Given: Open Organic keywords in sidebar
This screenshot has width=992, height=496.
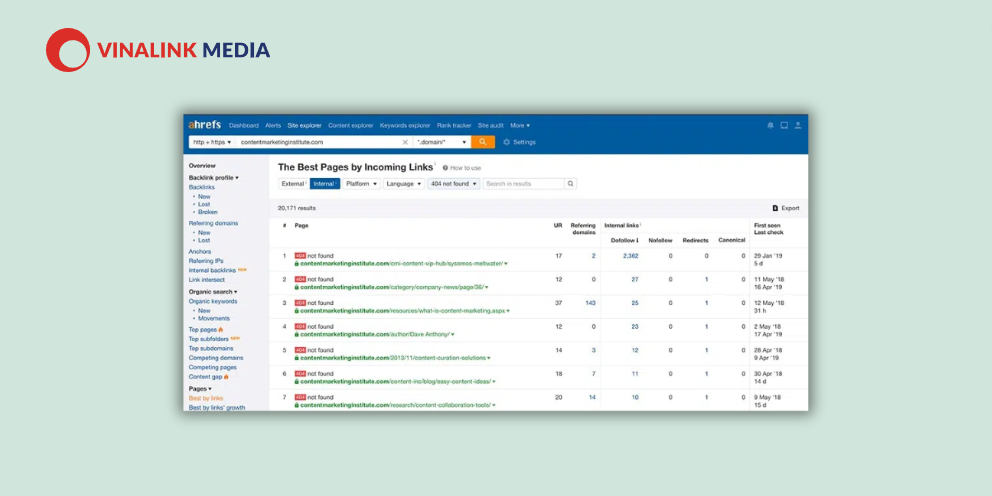Looking at the screenshot, I should click(213, 301).
